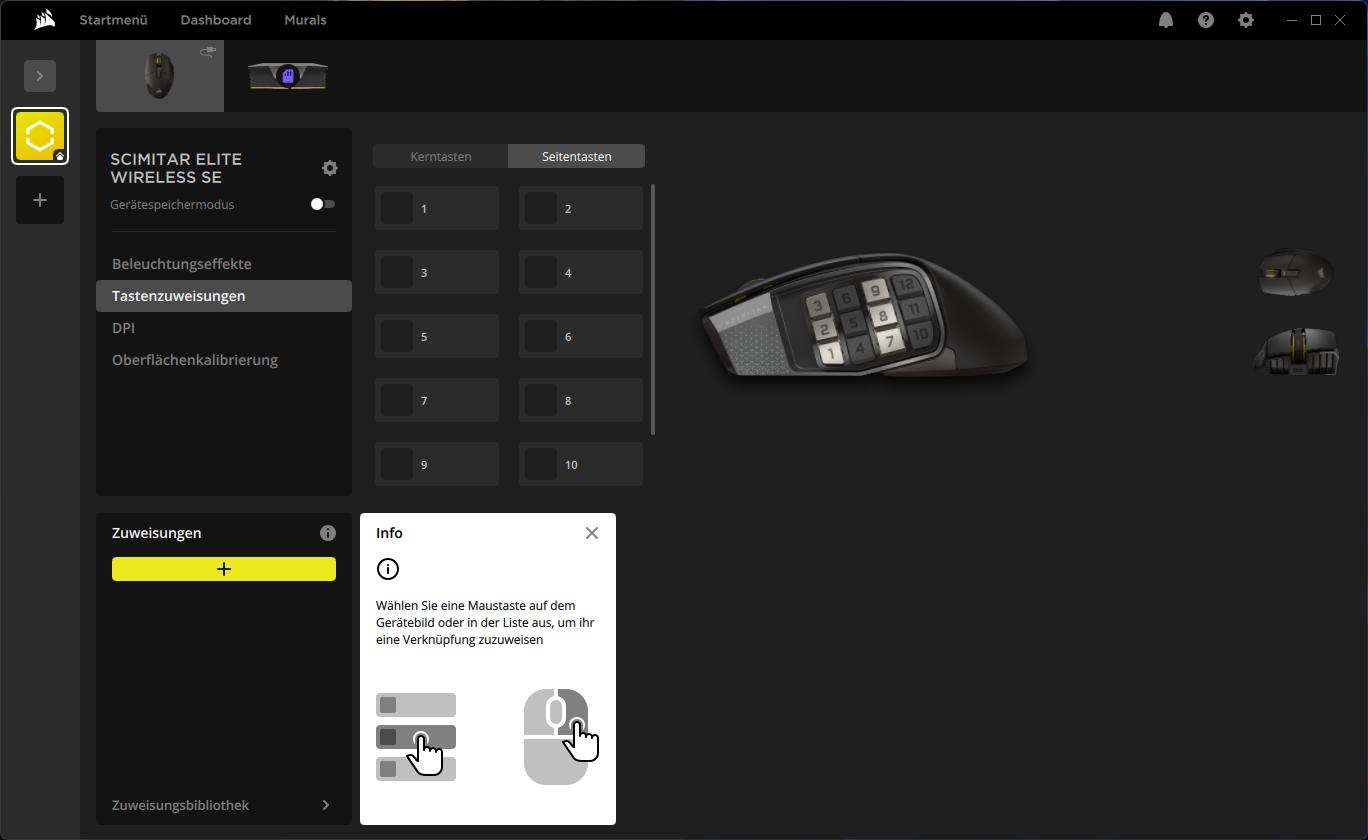The height and width of the screenshot is (840, 1368).
Task: Open Scimitar Elite device settings gear
Action: point(330,168)
